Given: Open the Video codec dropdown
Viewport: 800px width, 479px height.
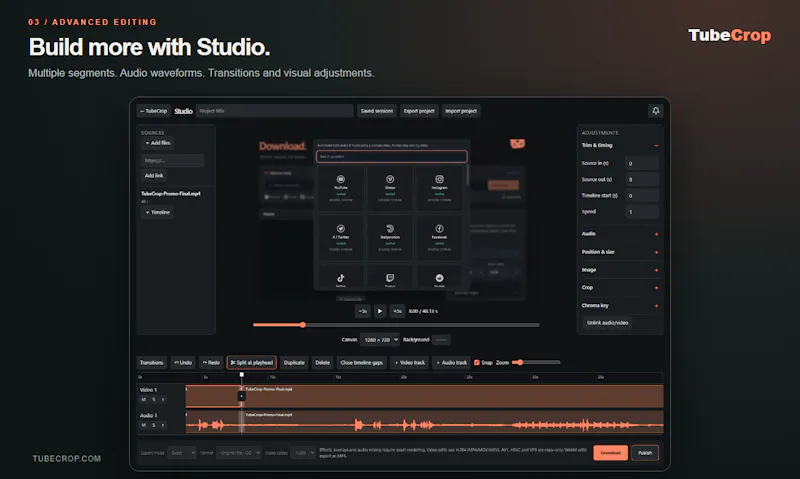Looking at the screenshot, I should [303, 452].
